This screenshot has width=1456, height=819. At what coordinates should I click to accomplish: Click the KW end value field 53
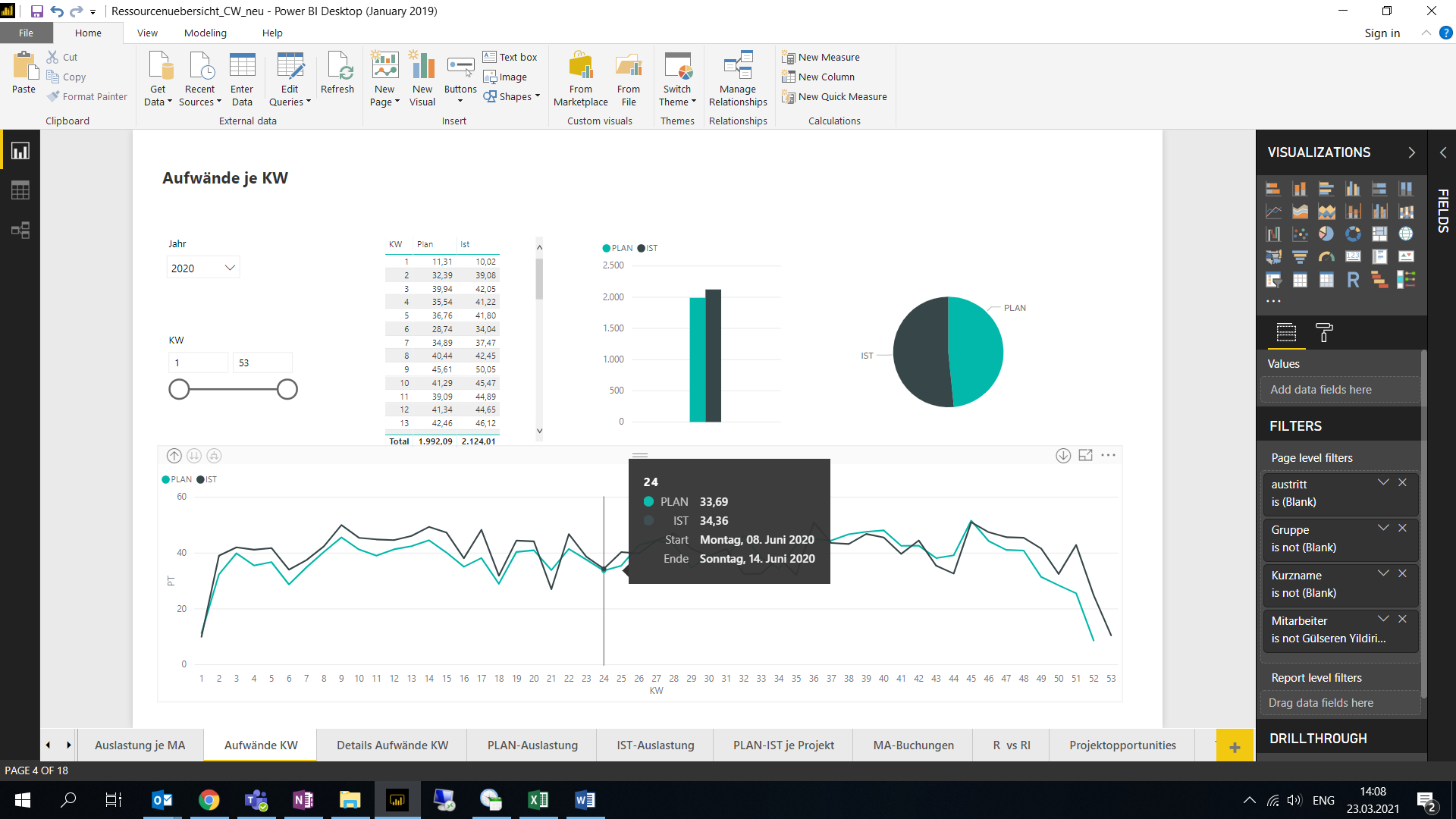(262, 362)
